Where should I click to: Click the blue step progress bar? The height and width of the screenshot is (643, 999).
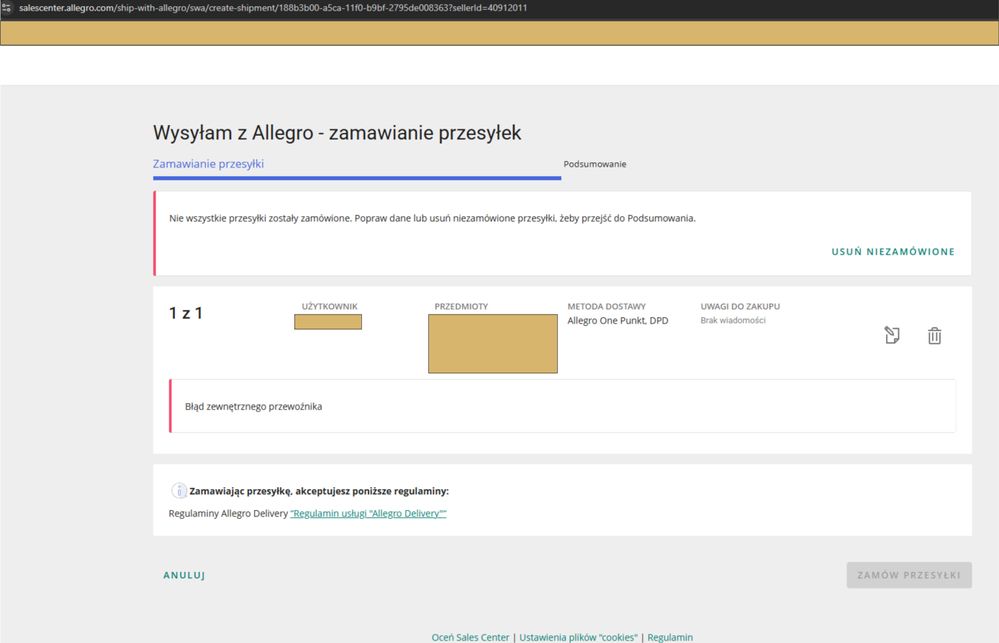click(356, 178)
